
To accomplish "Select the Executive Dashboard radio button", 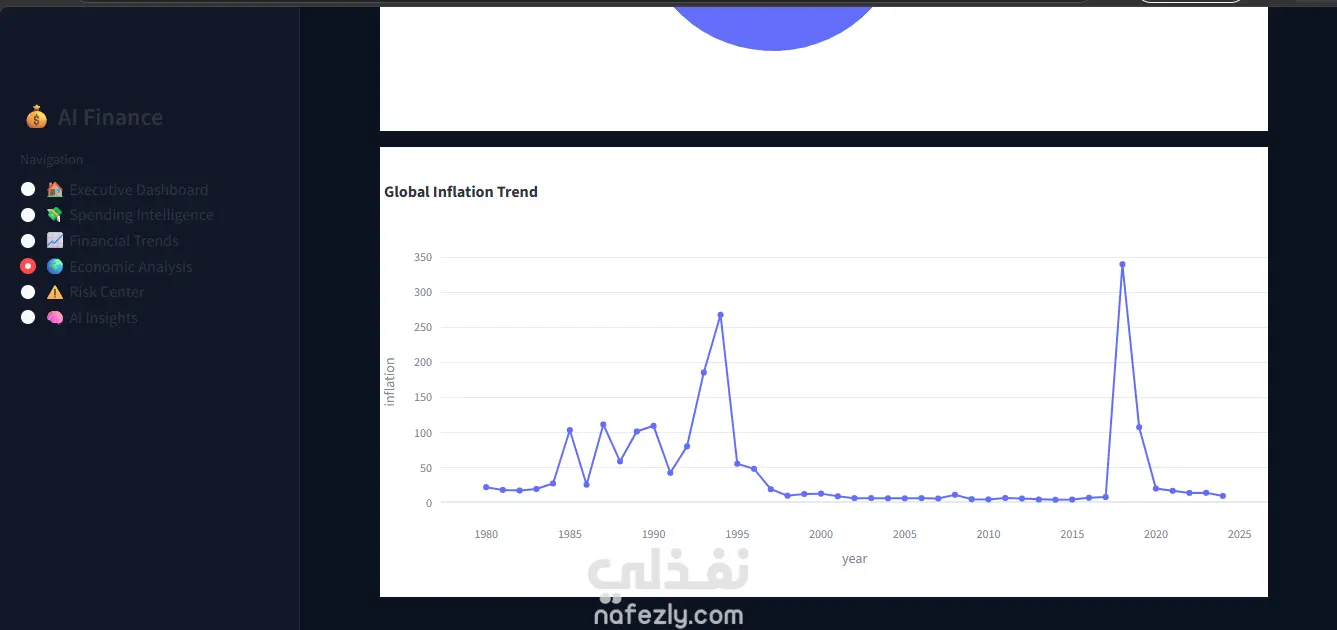I will tap(28, 189).
